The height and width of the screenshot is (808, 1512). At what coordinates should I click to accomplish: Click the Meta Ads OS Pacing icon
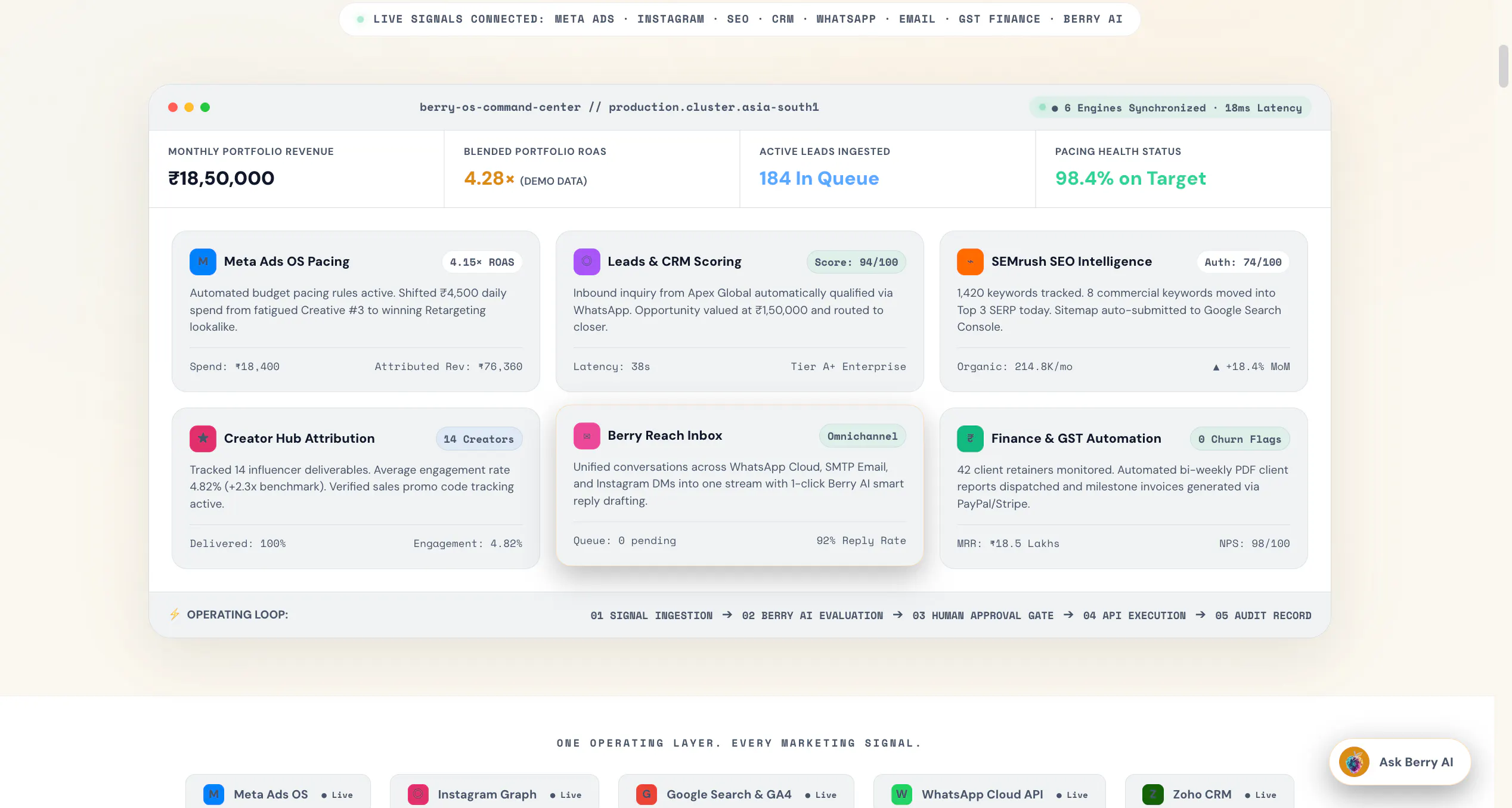[x=203, y=262]
